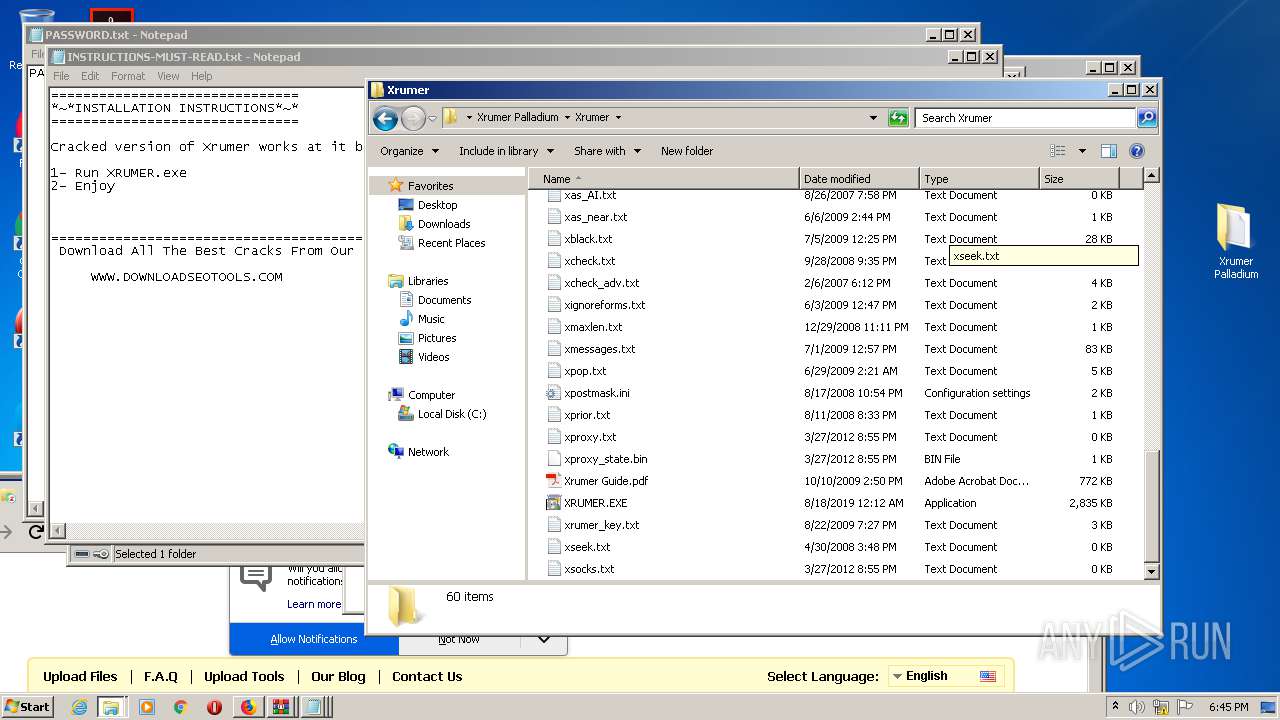Sort by Date modified column
The image size is (1280, 720).
(x=859, y=179)
